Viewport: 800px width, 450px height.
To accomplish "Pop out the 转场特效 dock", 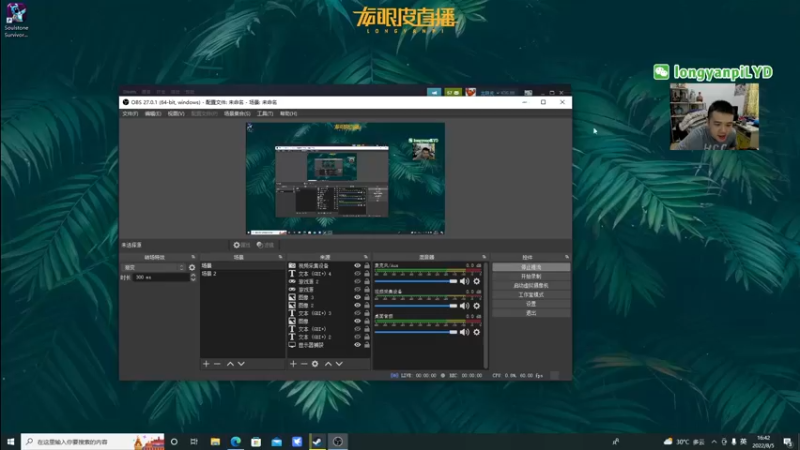I will pyautogui.click(x=193, y=257).
